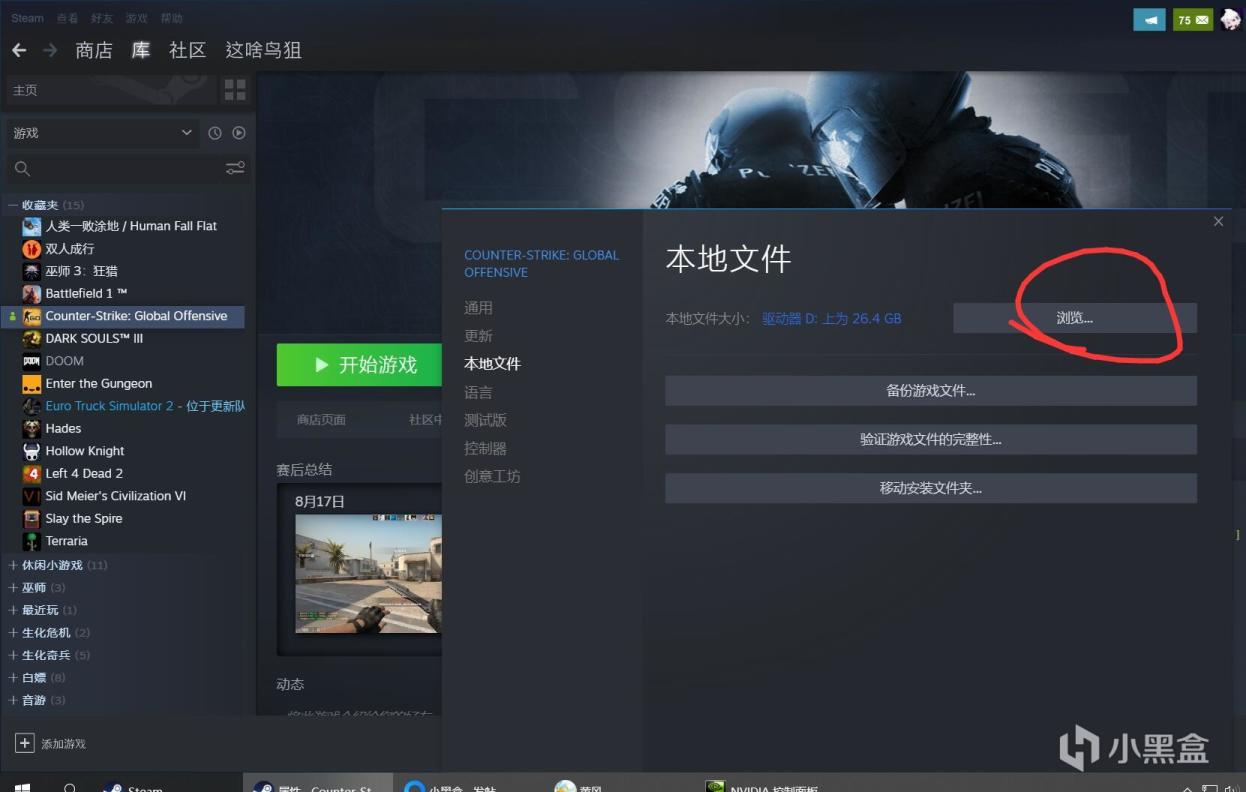This screenshot has width=1246, height=792.
Task: Select 控制器 in properties sidebar
Action: [485, 448]
